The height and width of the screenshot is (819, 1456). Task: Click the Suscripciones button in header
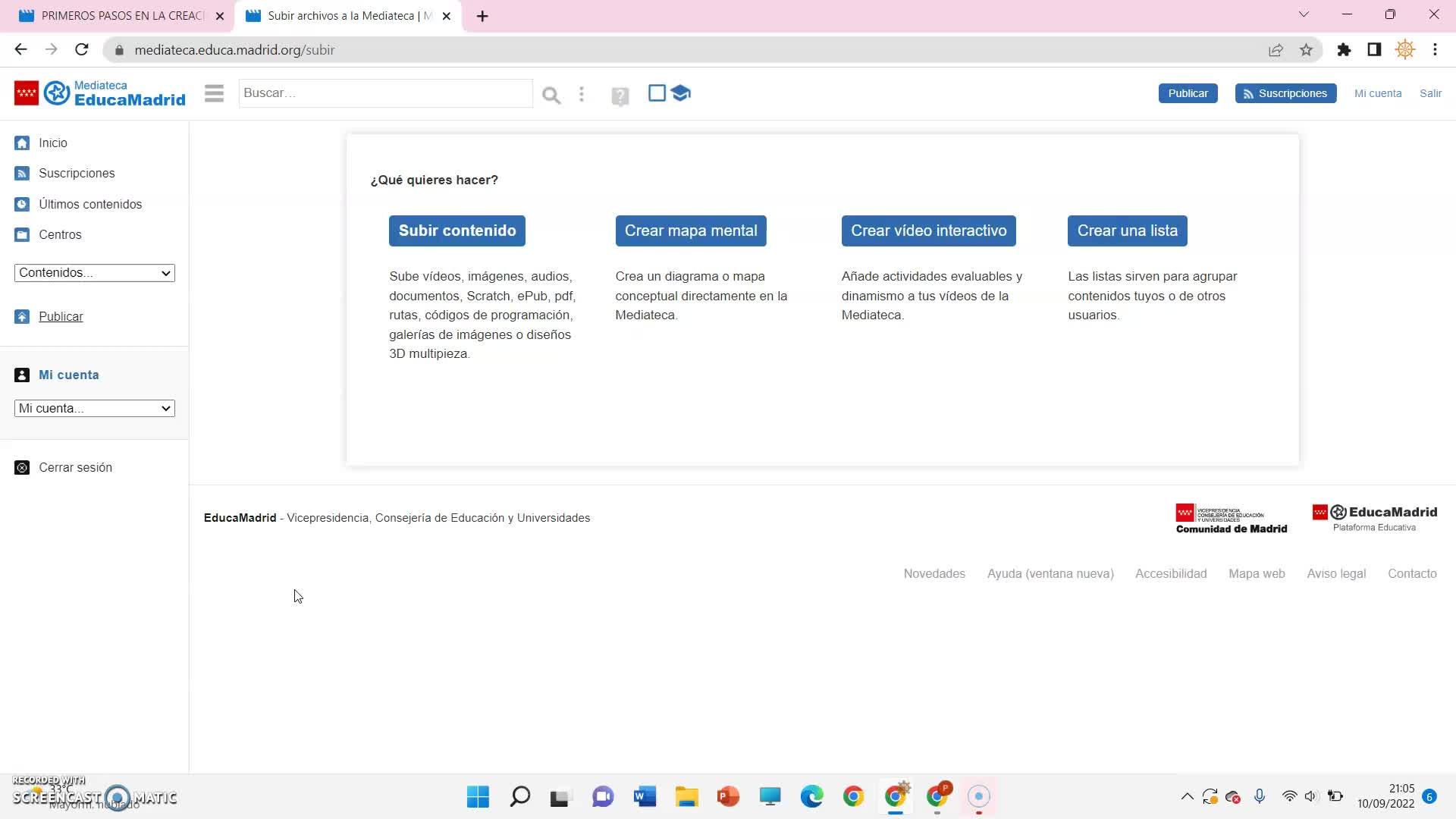1285,93
